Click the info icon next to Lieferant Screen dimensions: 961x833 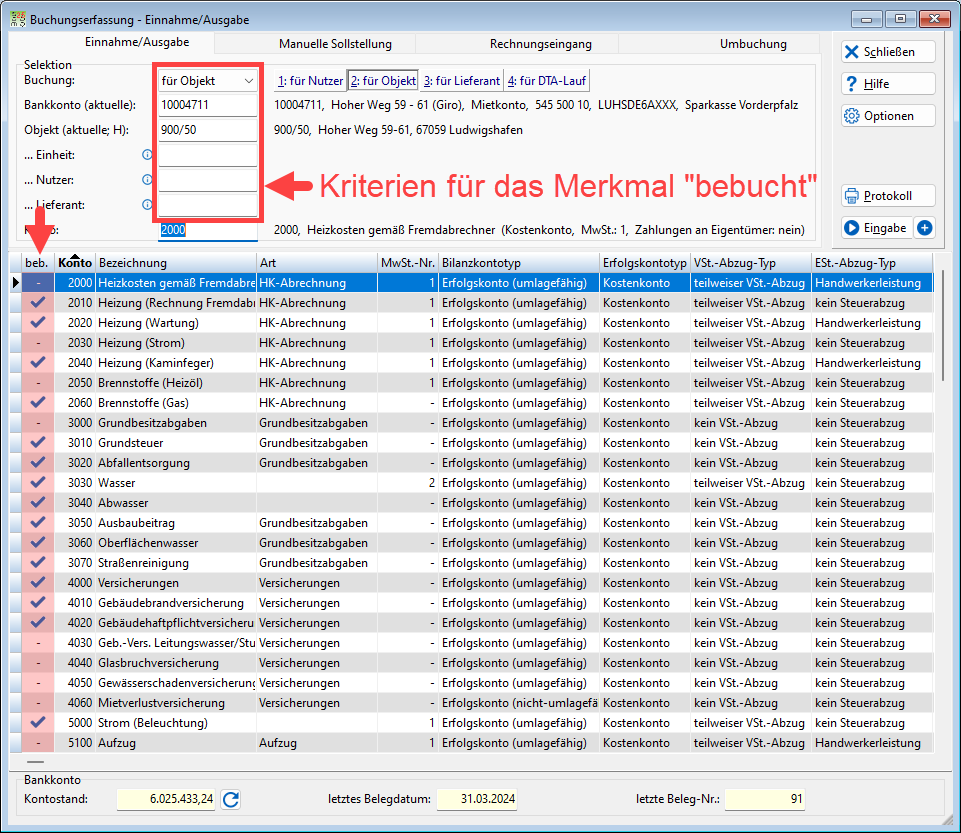click(x=147, y=205)
